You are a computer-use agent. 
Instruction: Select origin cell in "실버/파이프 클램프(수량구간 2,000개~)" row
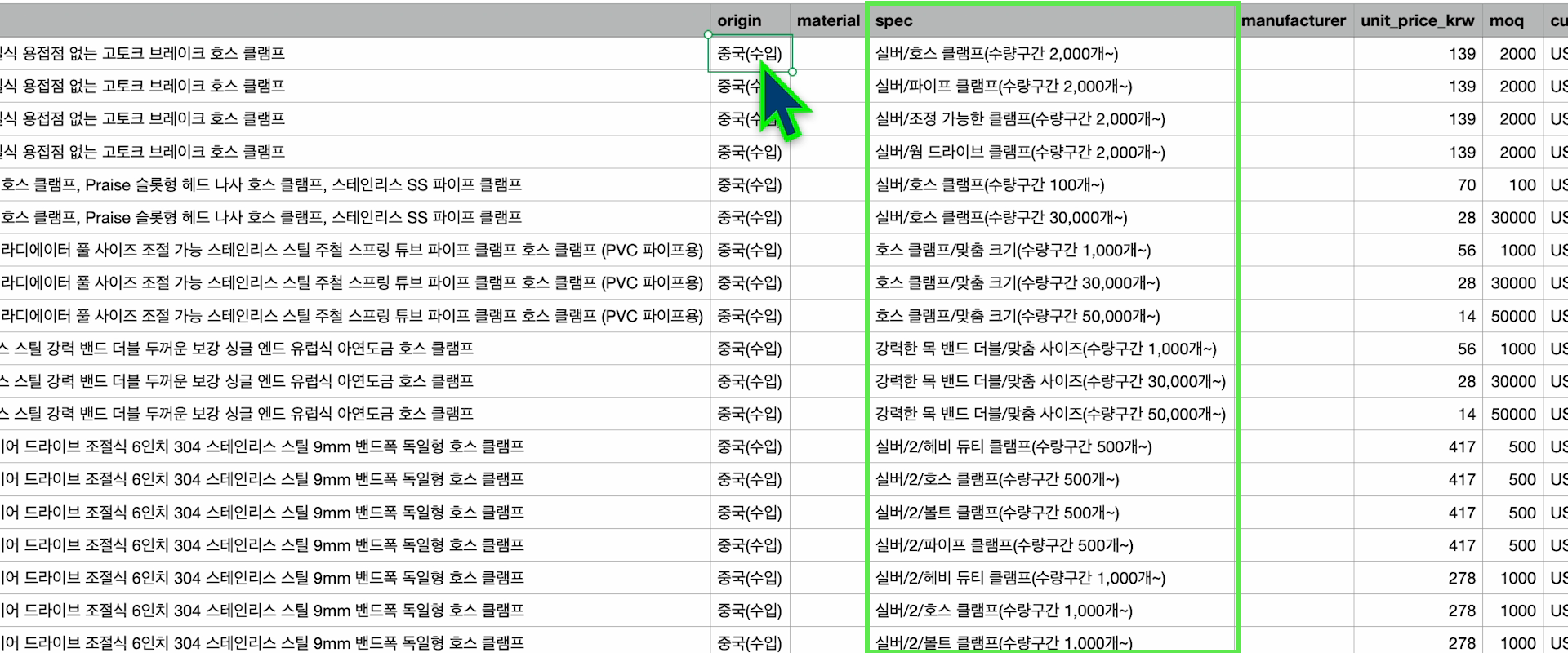click(750, 87)
